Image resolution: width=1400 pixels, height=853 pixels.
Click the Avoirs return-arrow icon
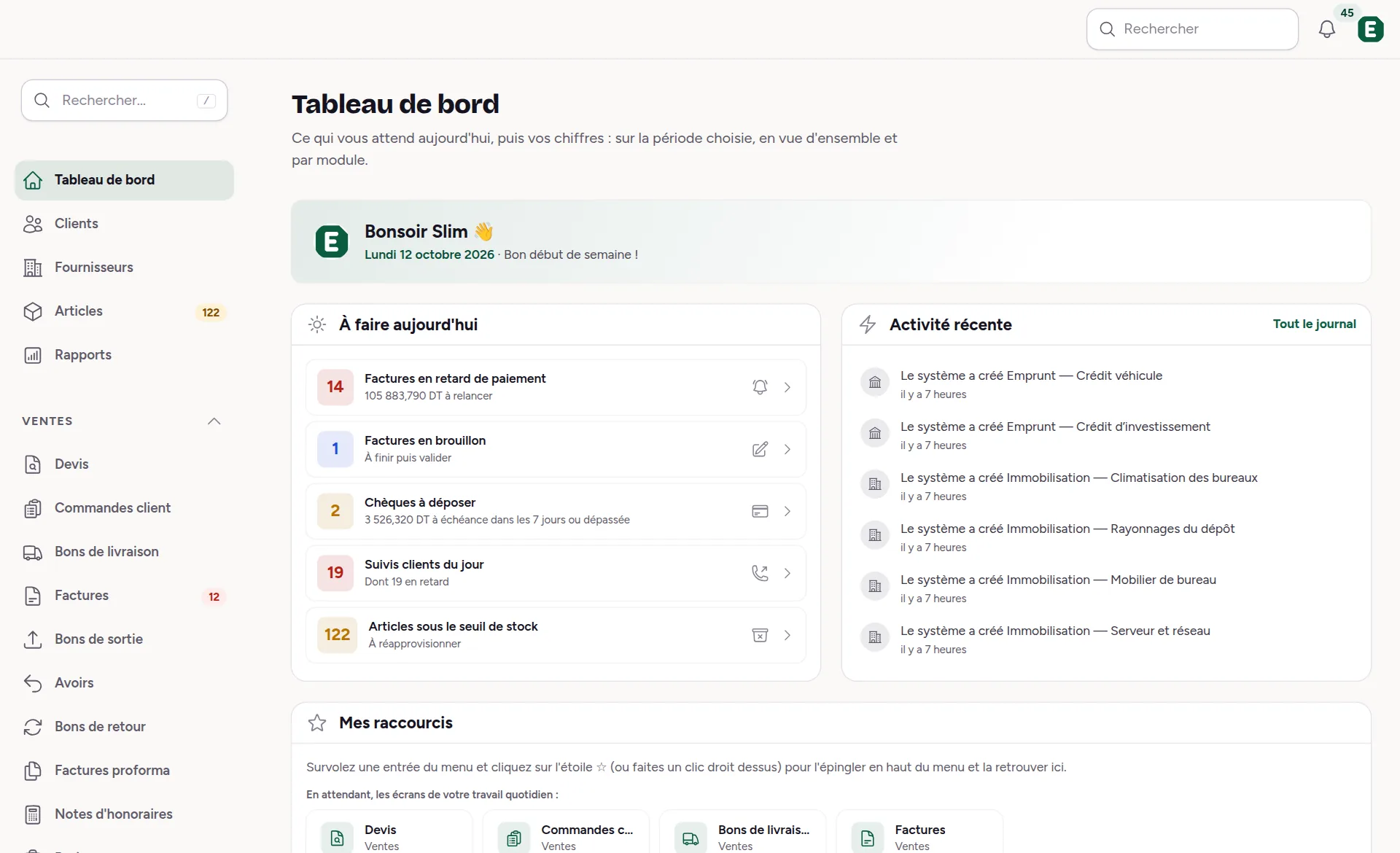(33, 683)
